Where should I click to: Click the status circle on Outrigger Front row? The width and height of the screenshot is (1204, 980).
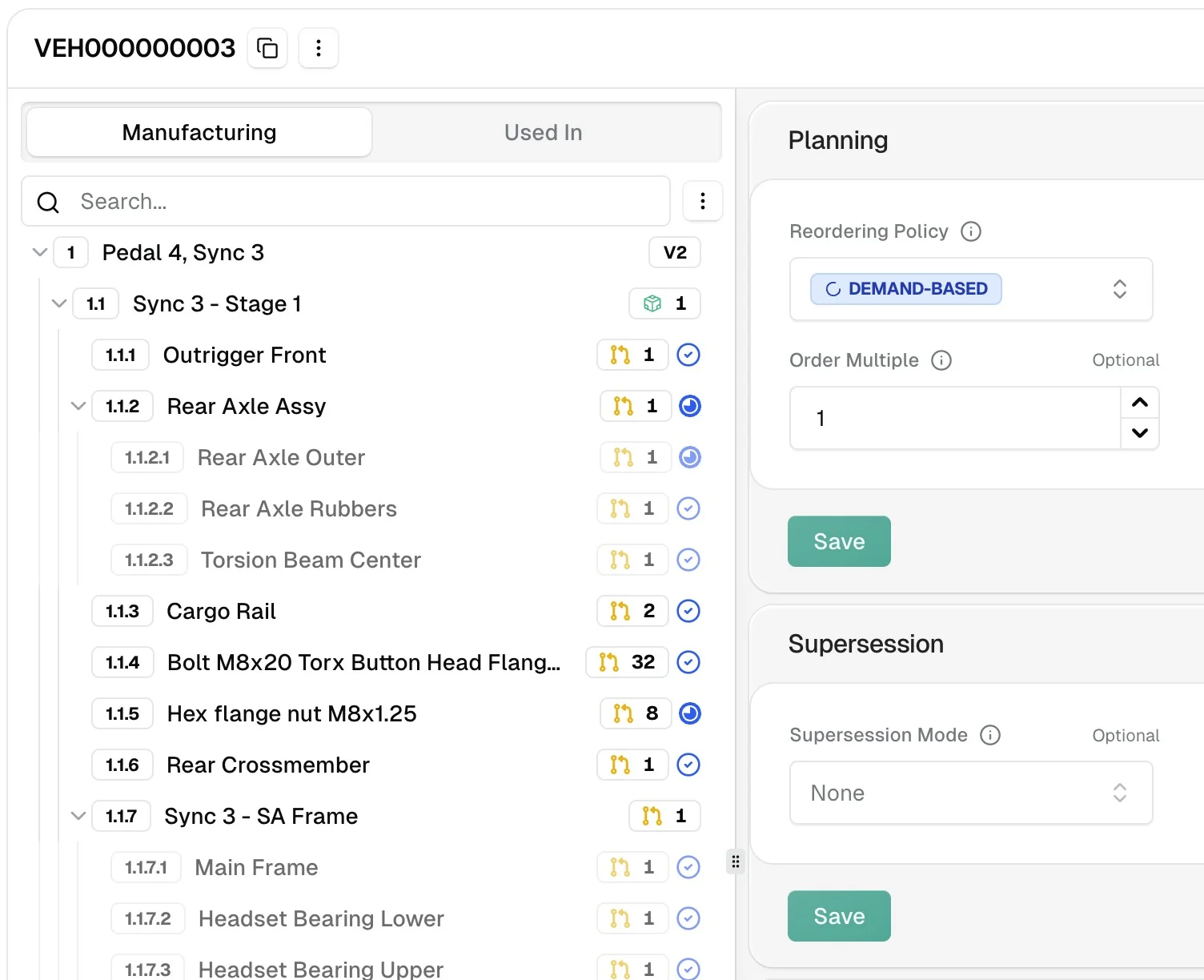point(688,355)
